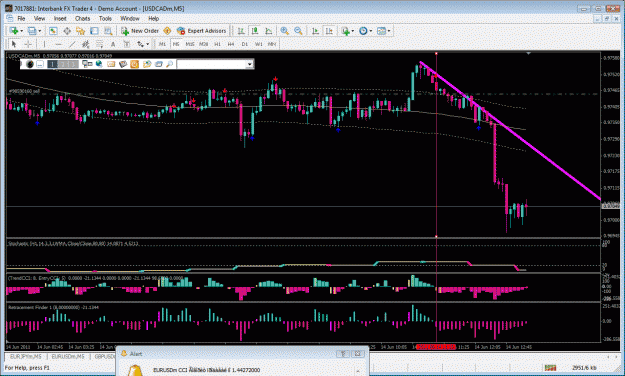
Task: Switch to the EURUSDm,M5 chart tab
Action: point(68,356)
